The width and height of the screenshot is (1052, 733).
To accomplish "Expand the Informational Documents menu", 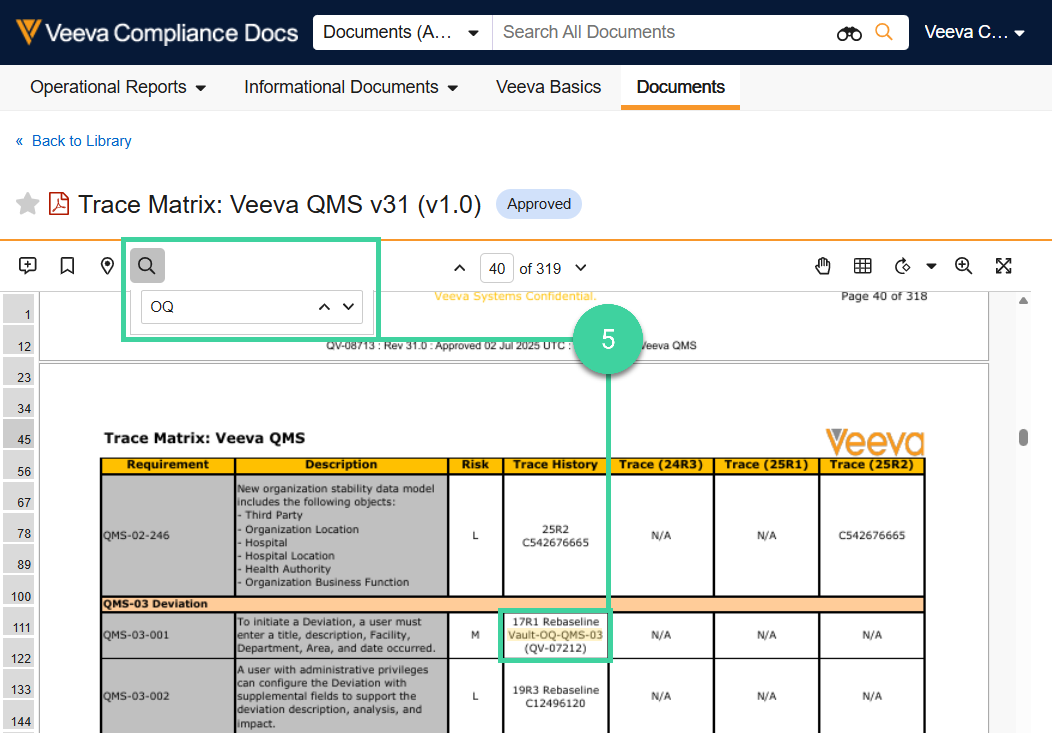I will [x=351, y=87].
